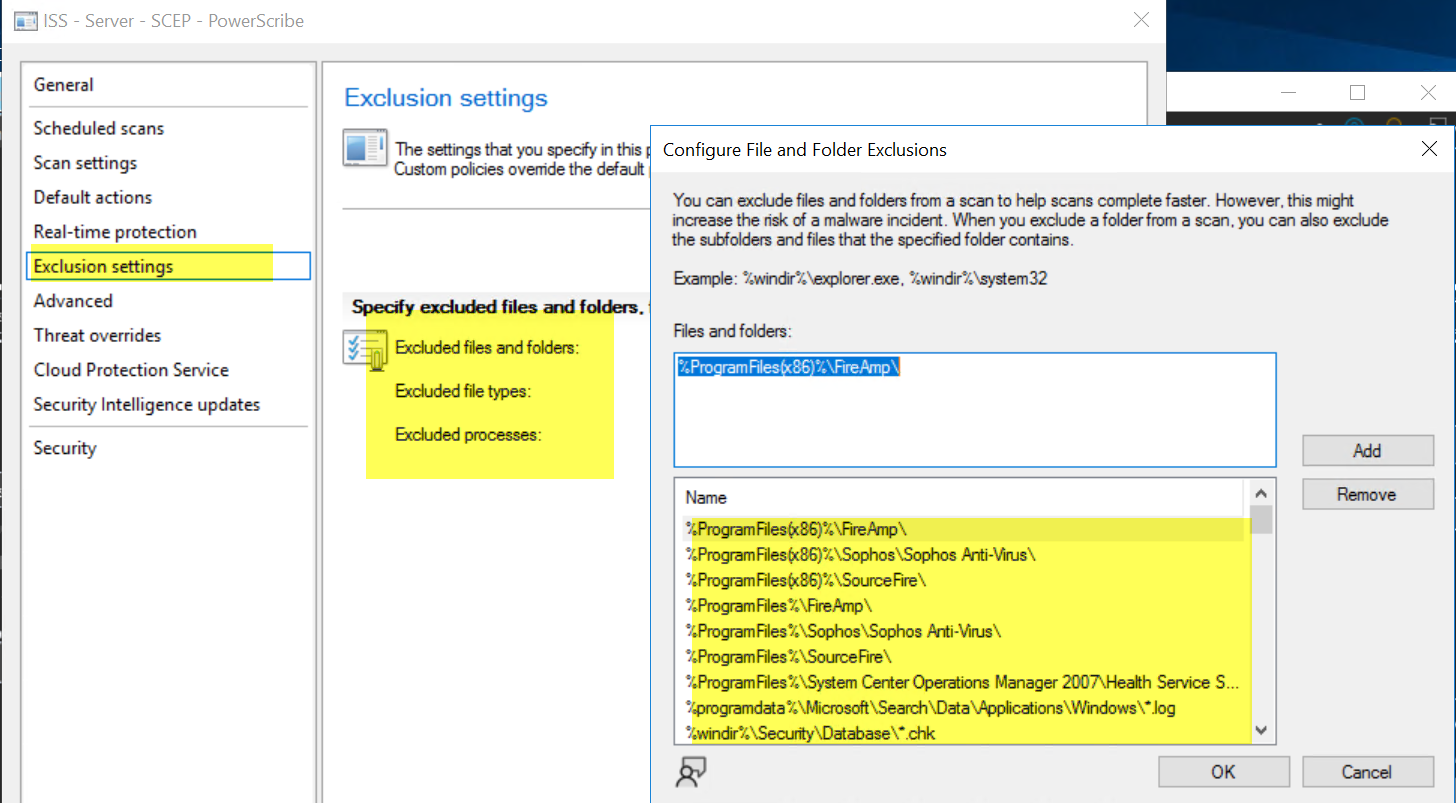Select %ProgramFiles%\Sophos\Sophos Anti-Virus\ entry
Screen dimensions: 1456x803
(964, 631)
